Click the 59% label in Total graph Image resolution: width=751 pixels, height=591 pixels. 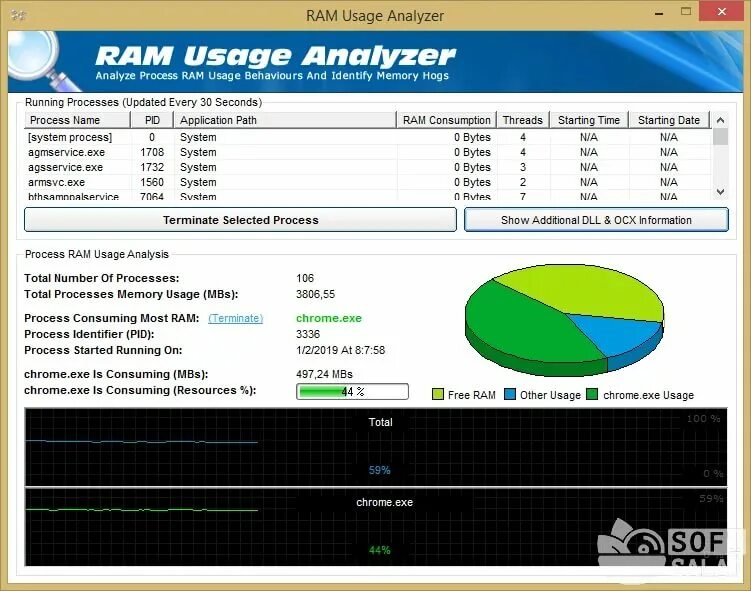(x=379, y=470)
